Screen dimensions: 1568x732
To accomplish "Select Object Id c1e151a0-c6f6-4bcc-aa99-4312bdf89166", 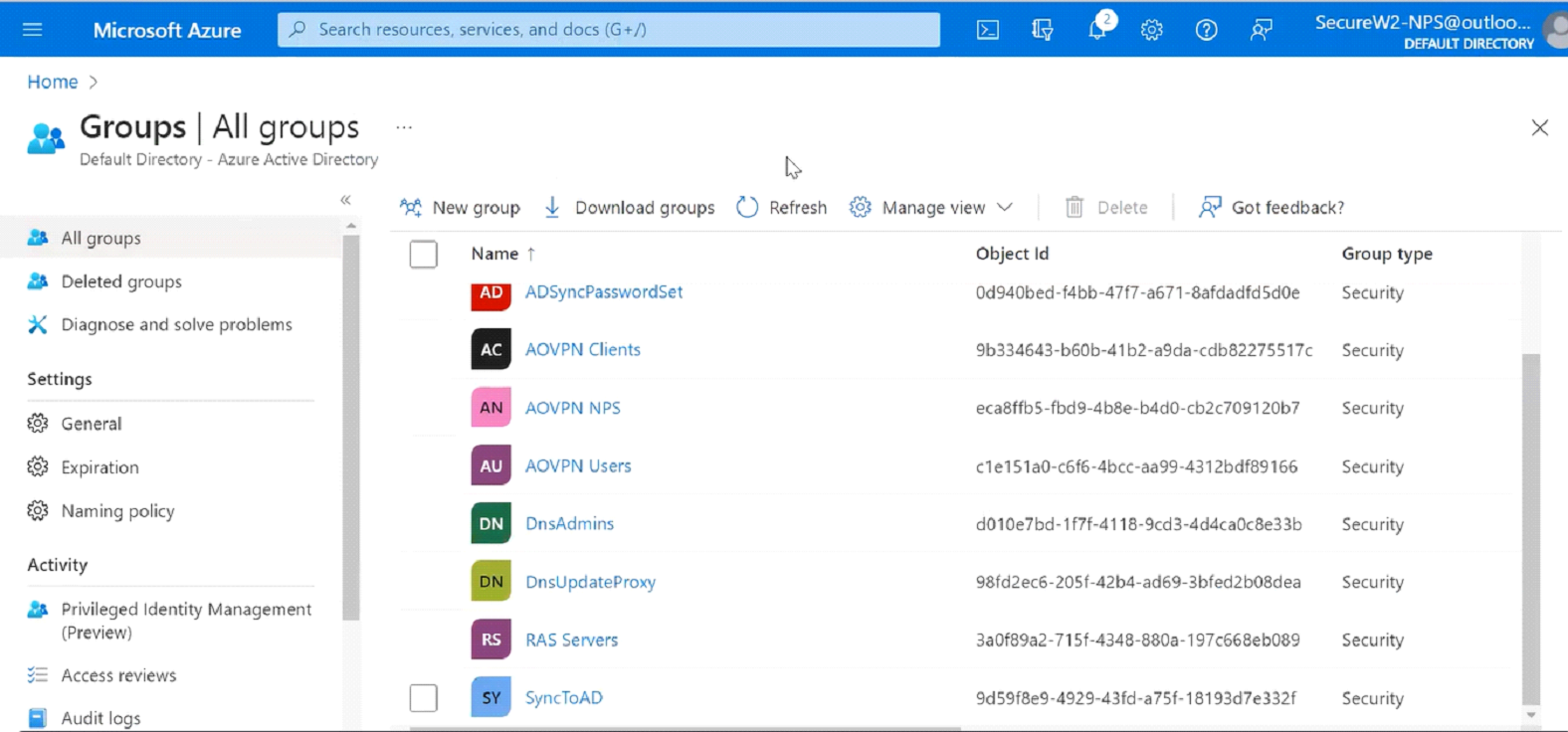I will click(1136, 466).
